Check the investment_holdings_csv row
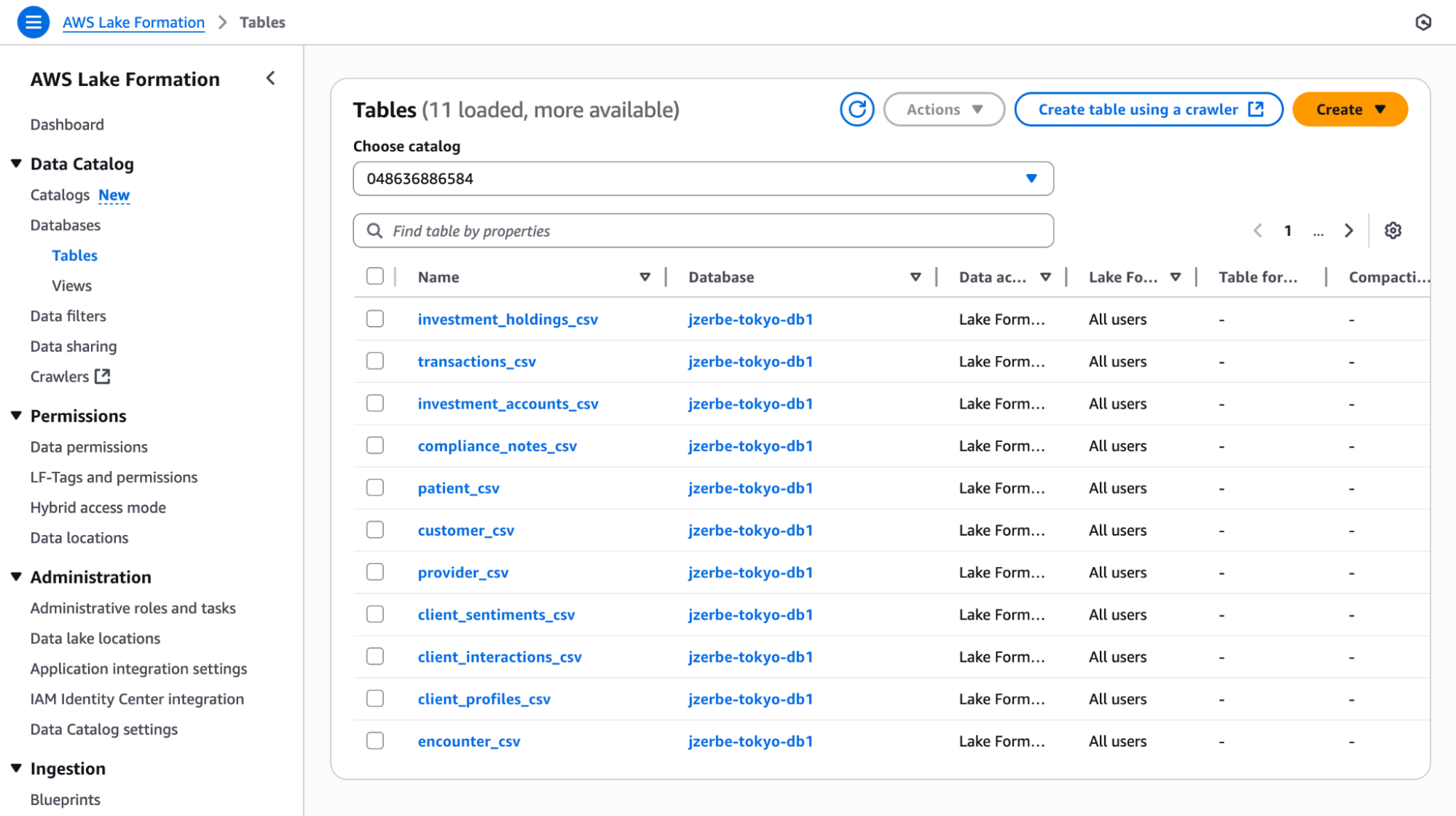1456x816 pixels. click(x=375, y=319)
